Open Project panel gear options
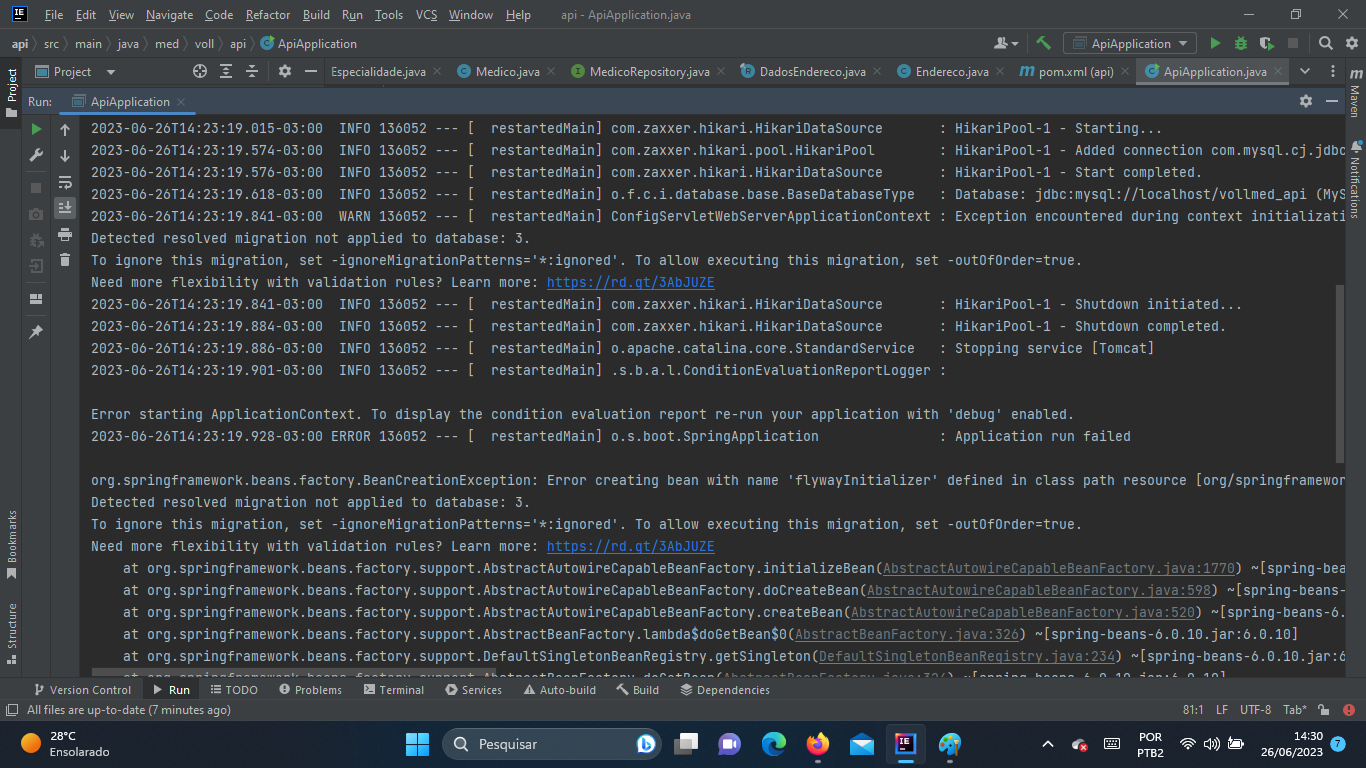This screenshot has width=1366, height=768. pos(285,71)
